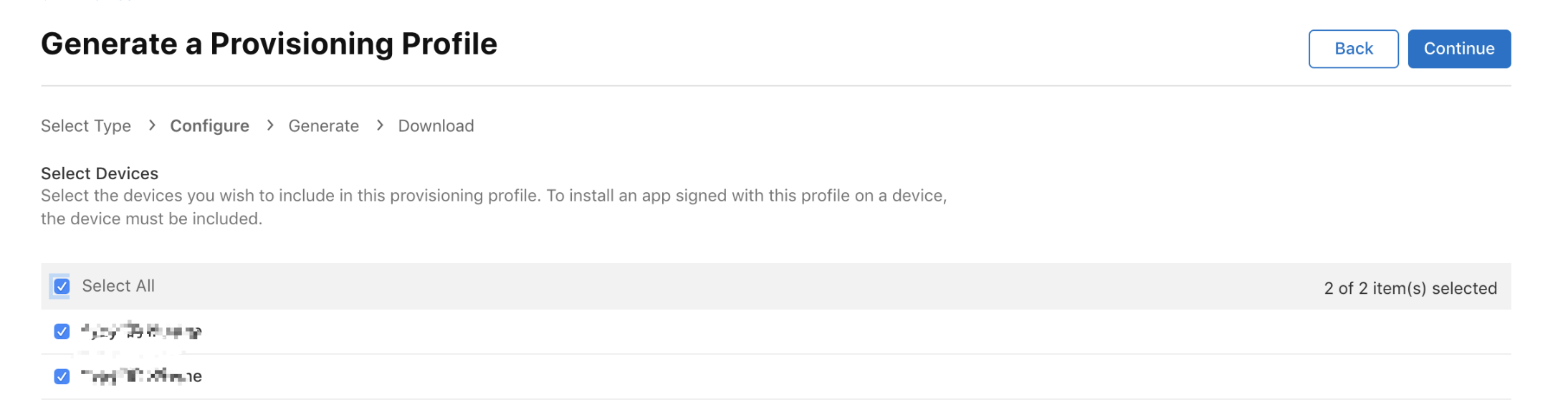Click the chevron after Configure
1568x420 pixels.
pos(269,125)
